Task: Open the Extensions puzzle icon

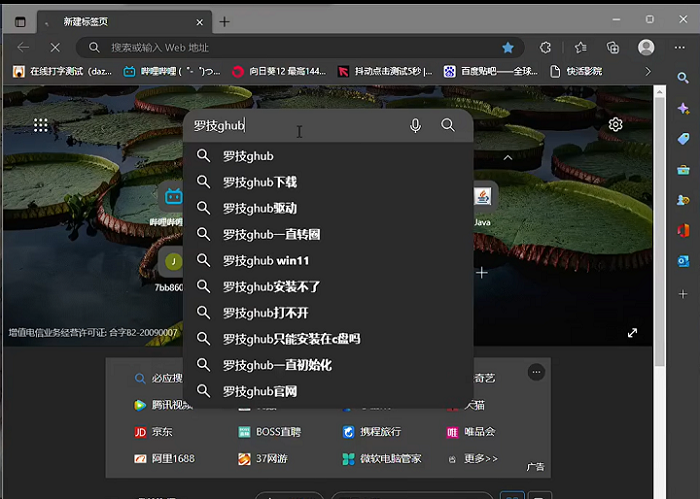Action: tap(545, 47)
